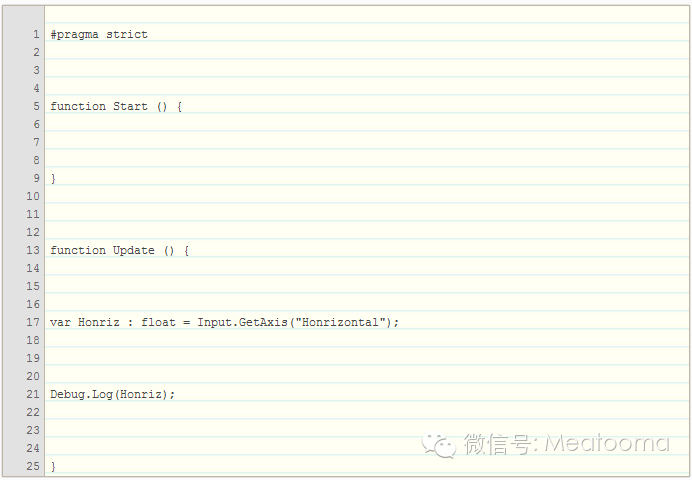
Task: Click the '#pragma strict' code line
Action: [x=99, y=34]
